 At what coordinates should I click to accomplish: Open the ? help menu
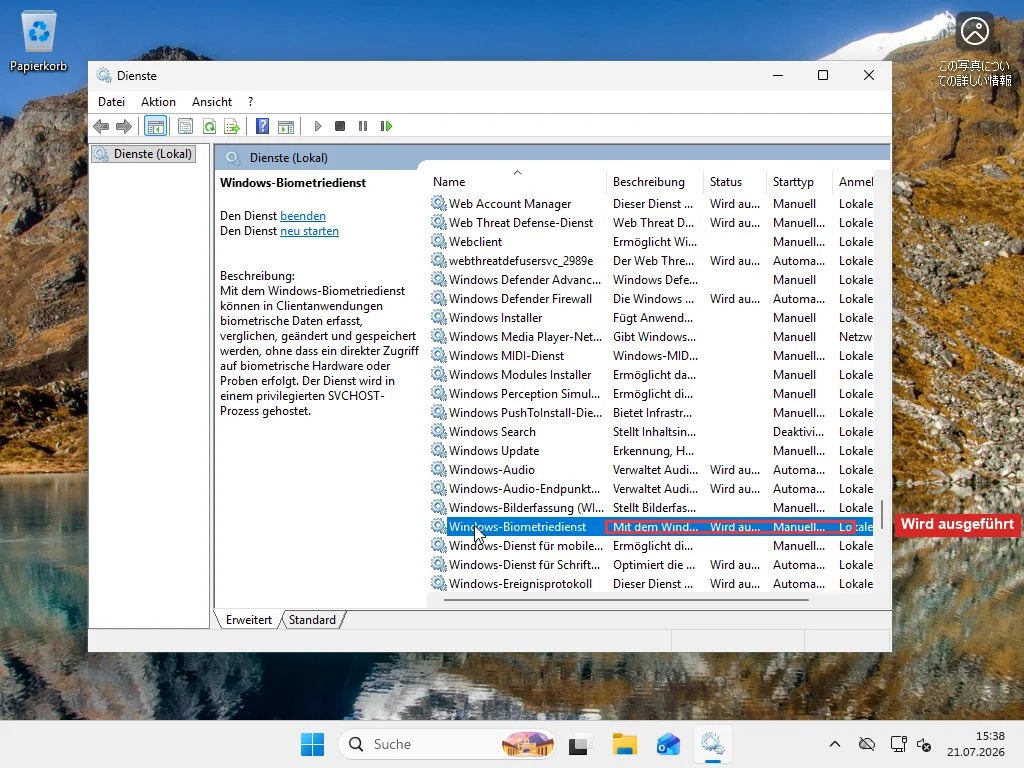(251, 102)
